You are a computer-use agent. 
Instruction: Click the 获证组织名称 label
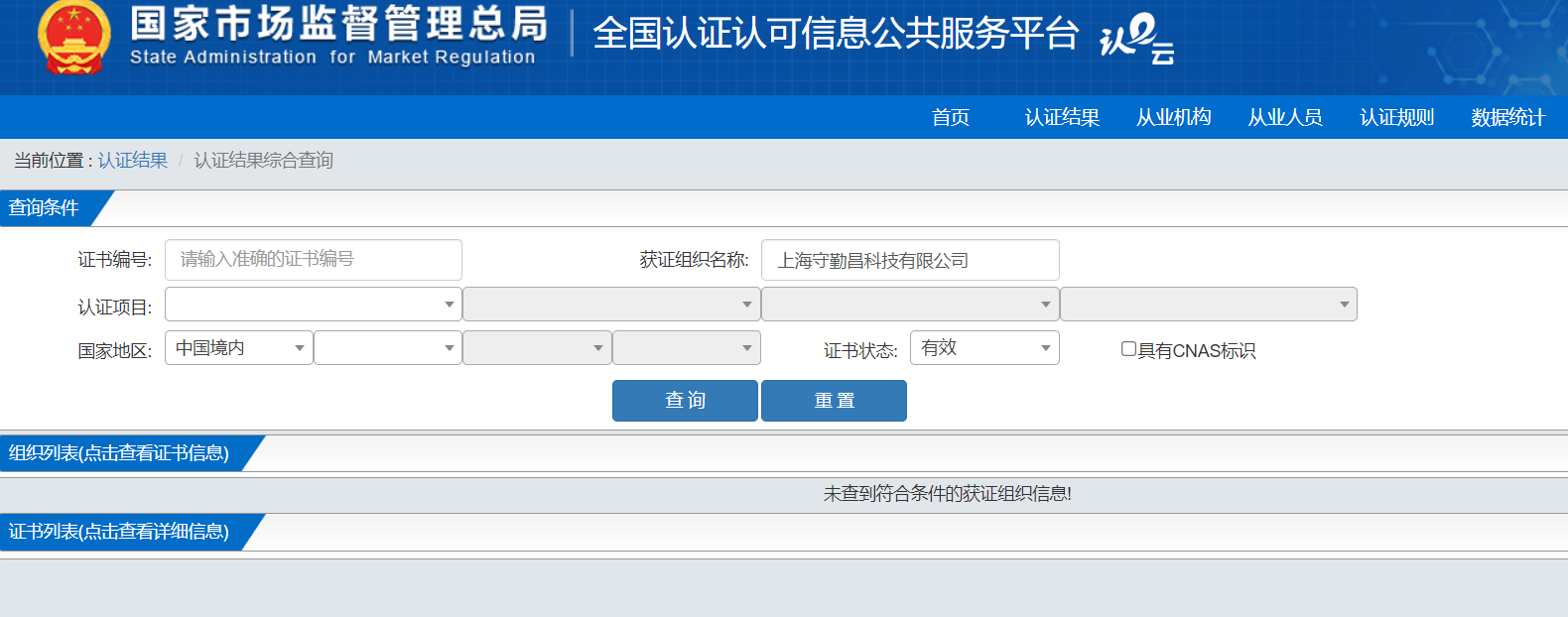[694, 260]
